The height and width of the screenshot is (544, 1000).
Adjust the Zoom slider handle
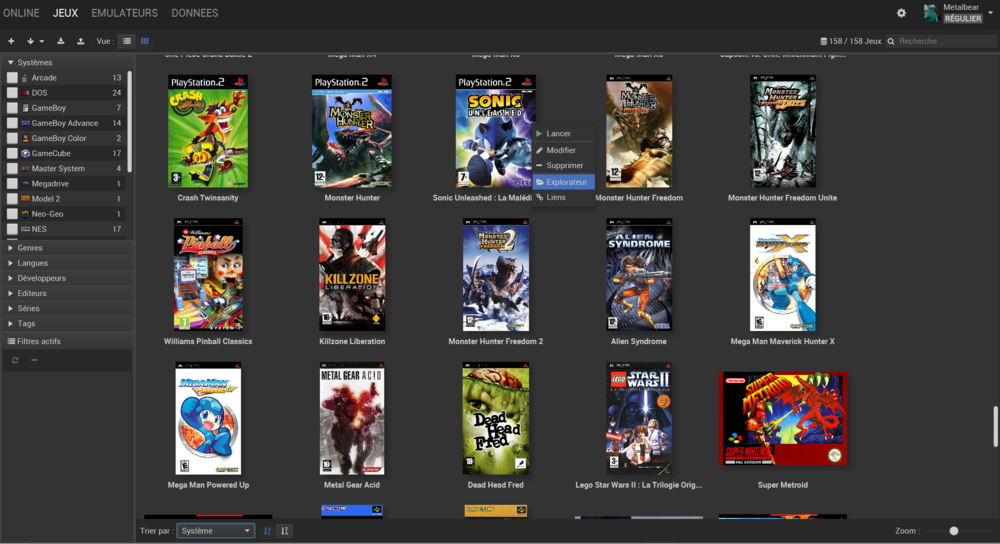(x=954, y=531)
